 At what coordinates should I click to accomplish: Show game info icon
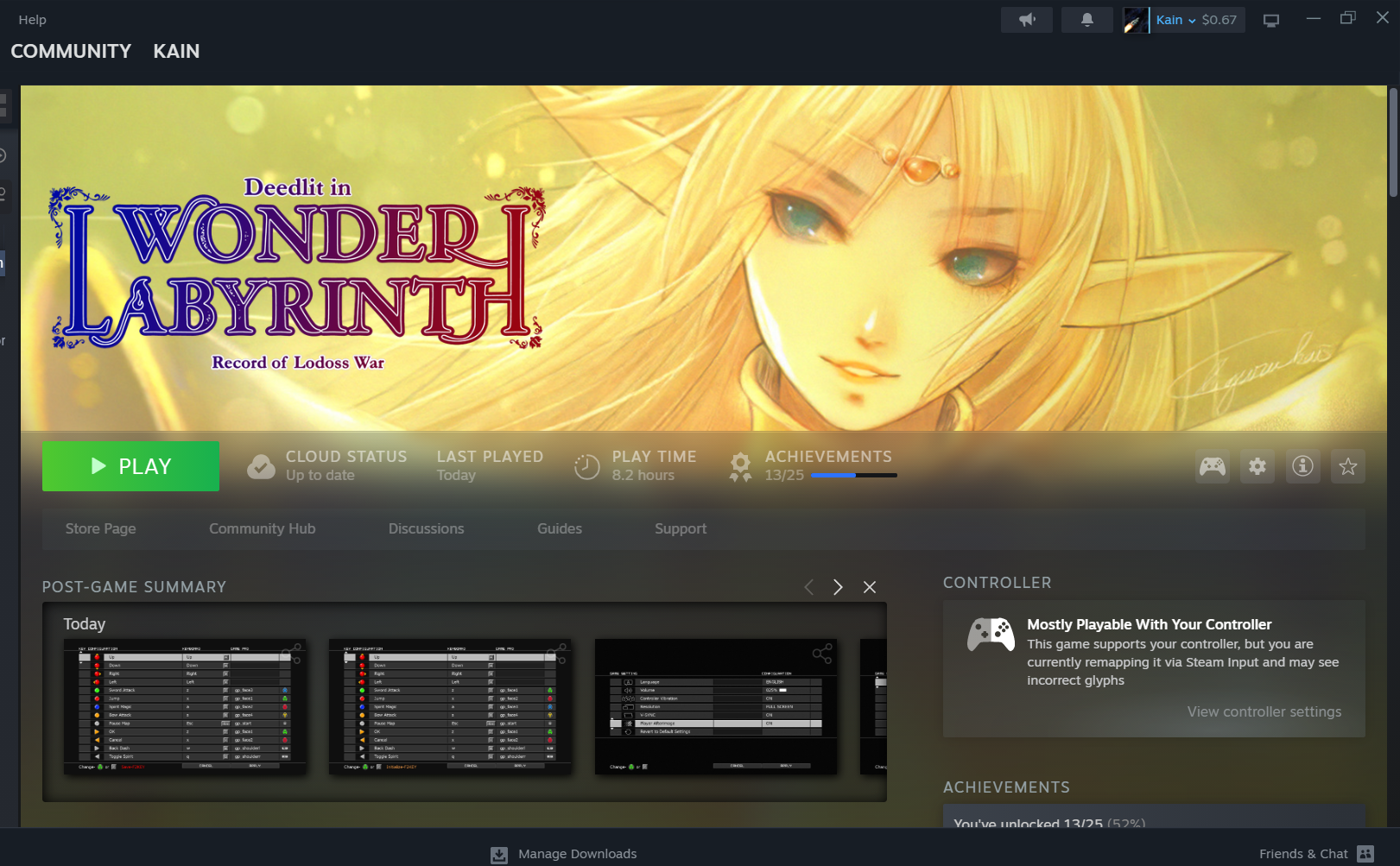pos(1302,467)
